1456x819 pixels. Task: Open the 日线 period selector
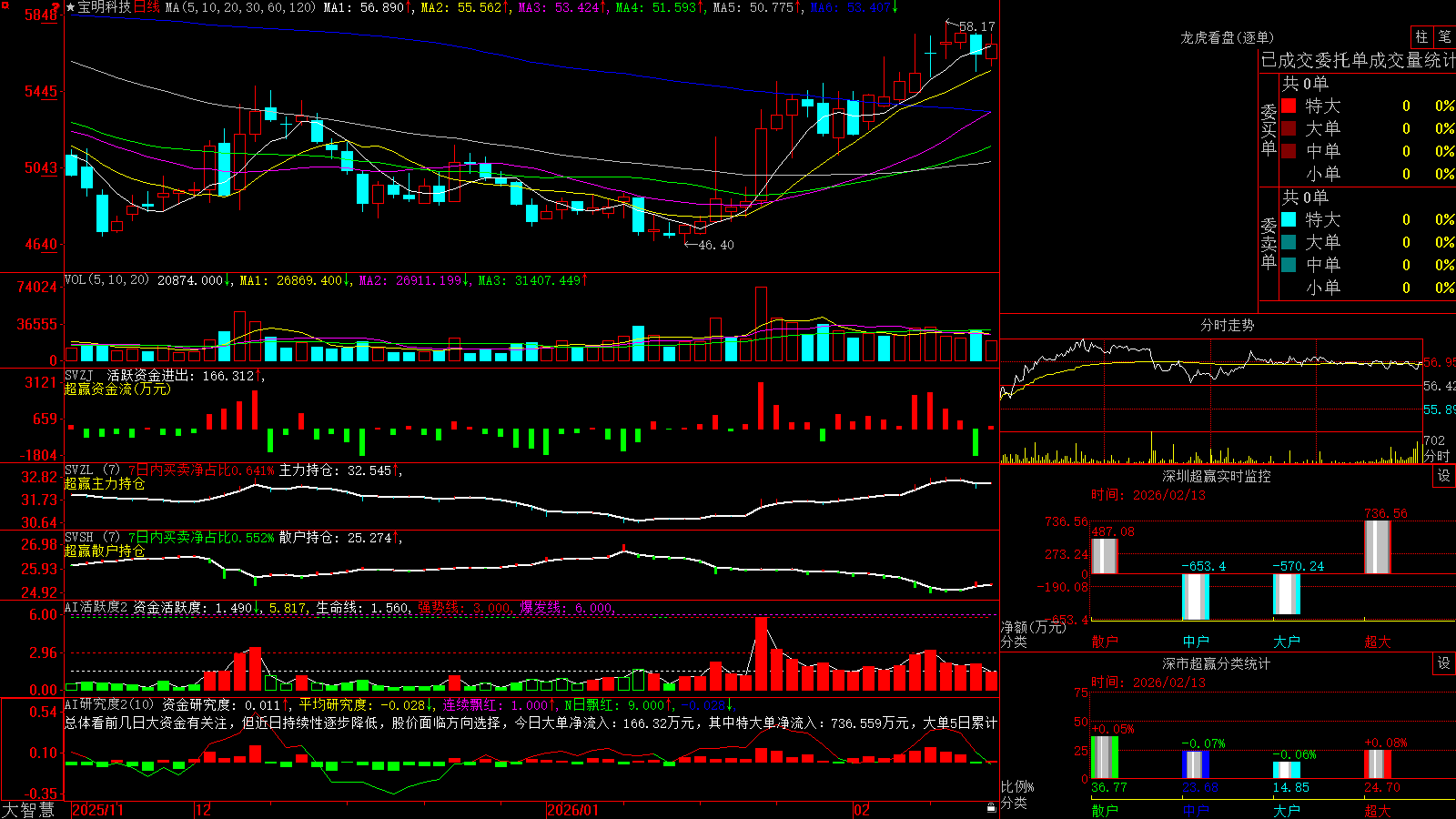coord(147,7)
